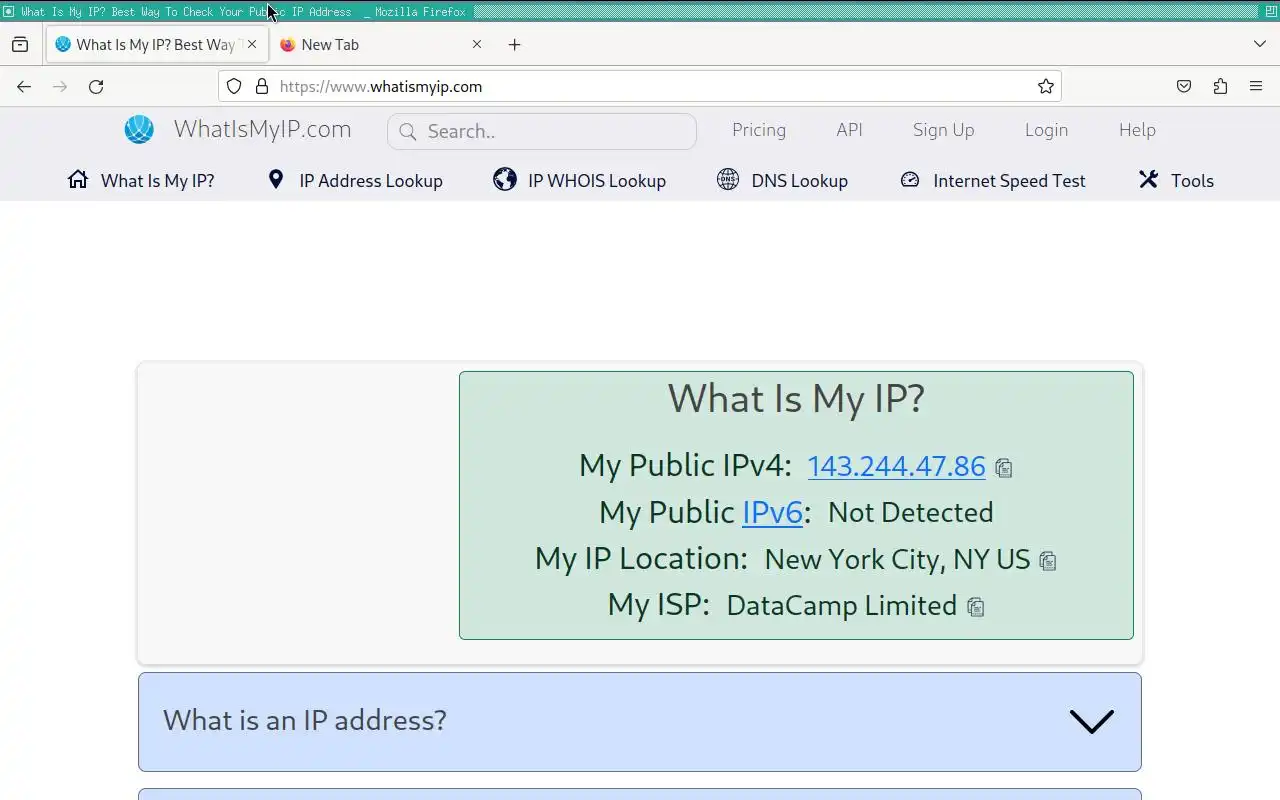Copy the ISP name with copy icon
Image resolution: width=1280 pixels, height=800 pixels.
976,607
